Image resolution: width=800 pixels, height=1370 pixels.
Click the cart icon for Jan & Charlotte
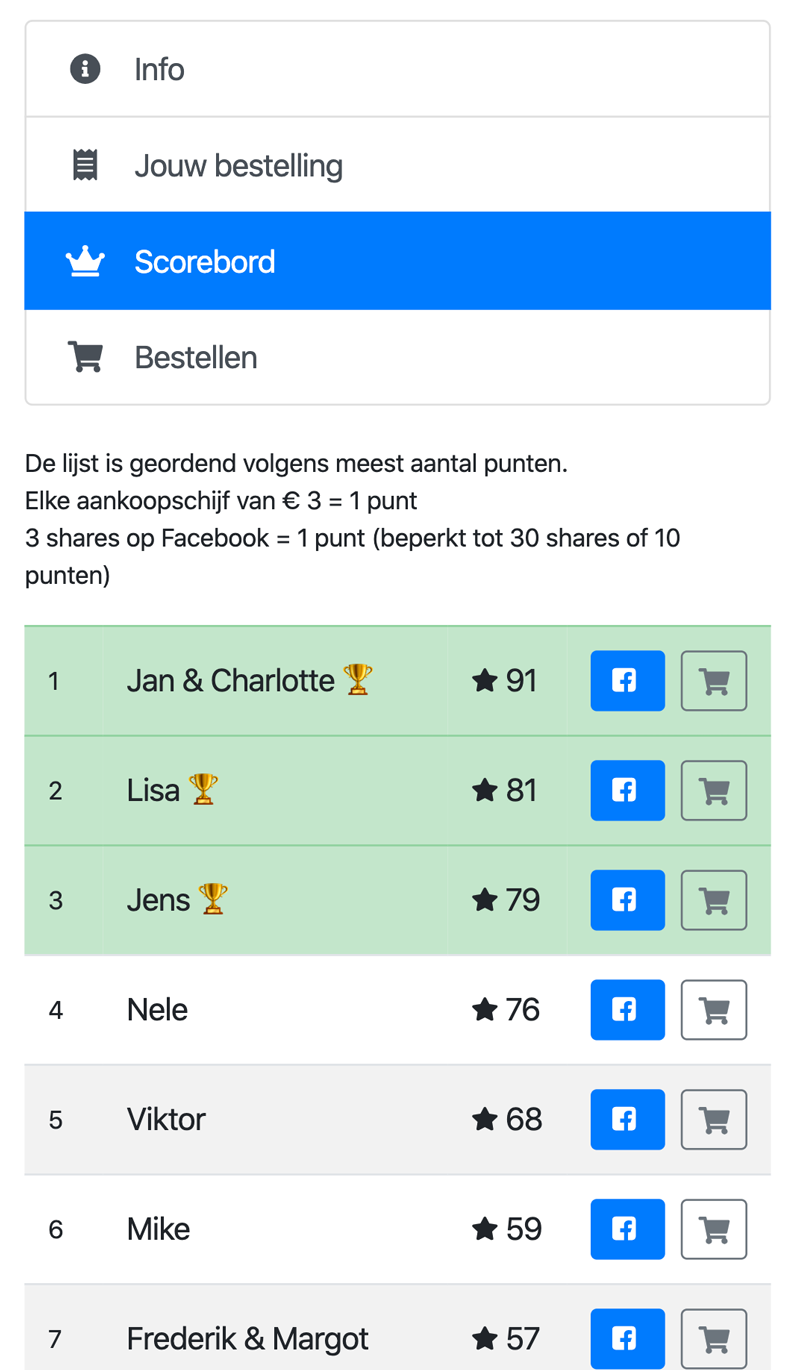(x=714, y=681)
